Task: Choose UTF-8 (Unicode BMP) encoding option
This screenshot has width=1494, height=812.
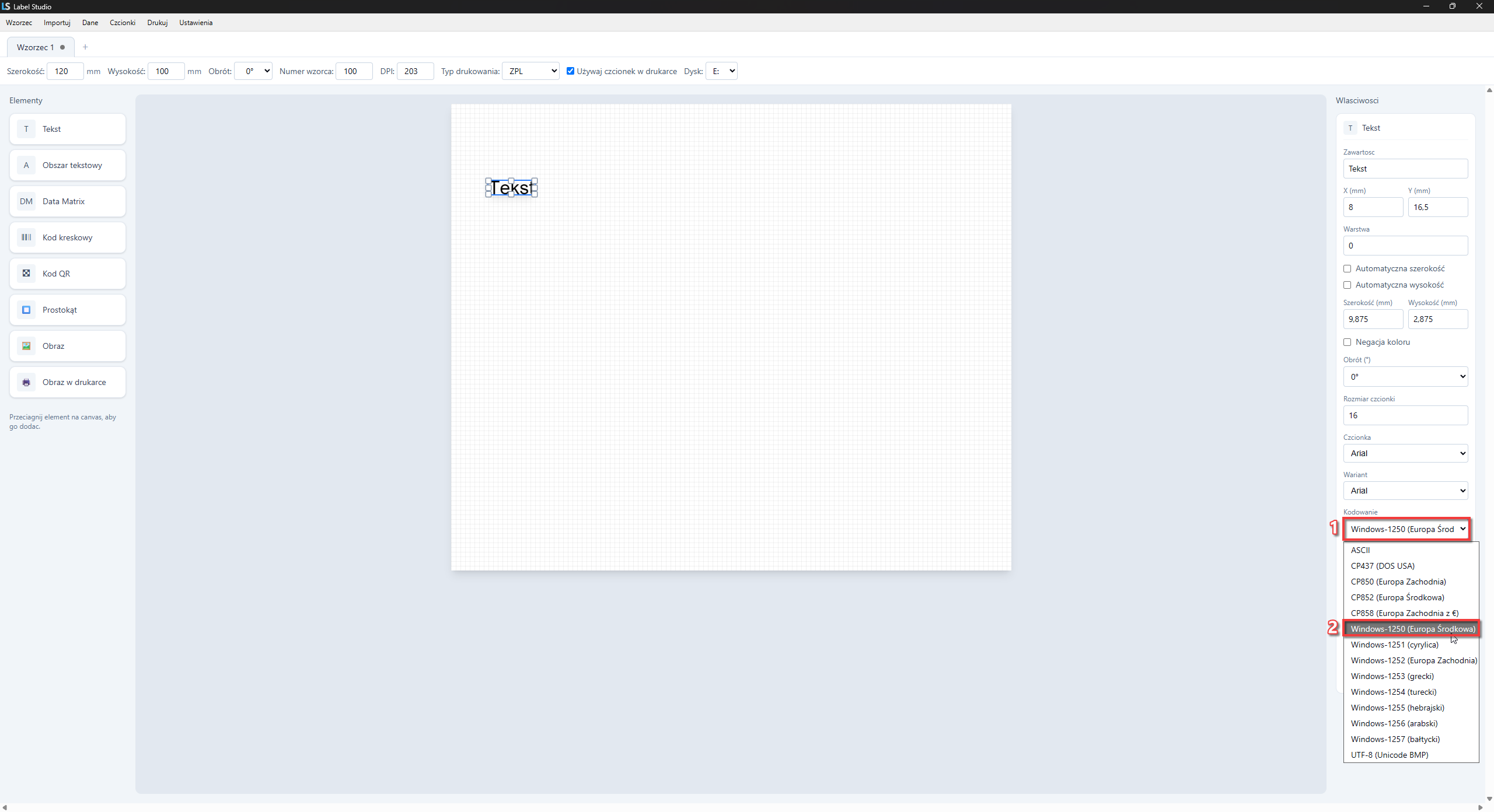Action: click(x=1411, y=755)
